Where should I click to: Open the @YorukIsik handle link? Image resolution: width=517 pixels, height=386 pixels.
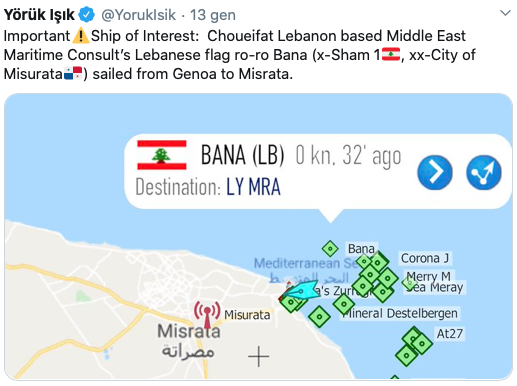[138, 15]
